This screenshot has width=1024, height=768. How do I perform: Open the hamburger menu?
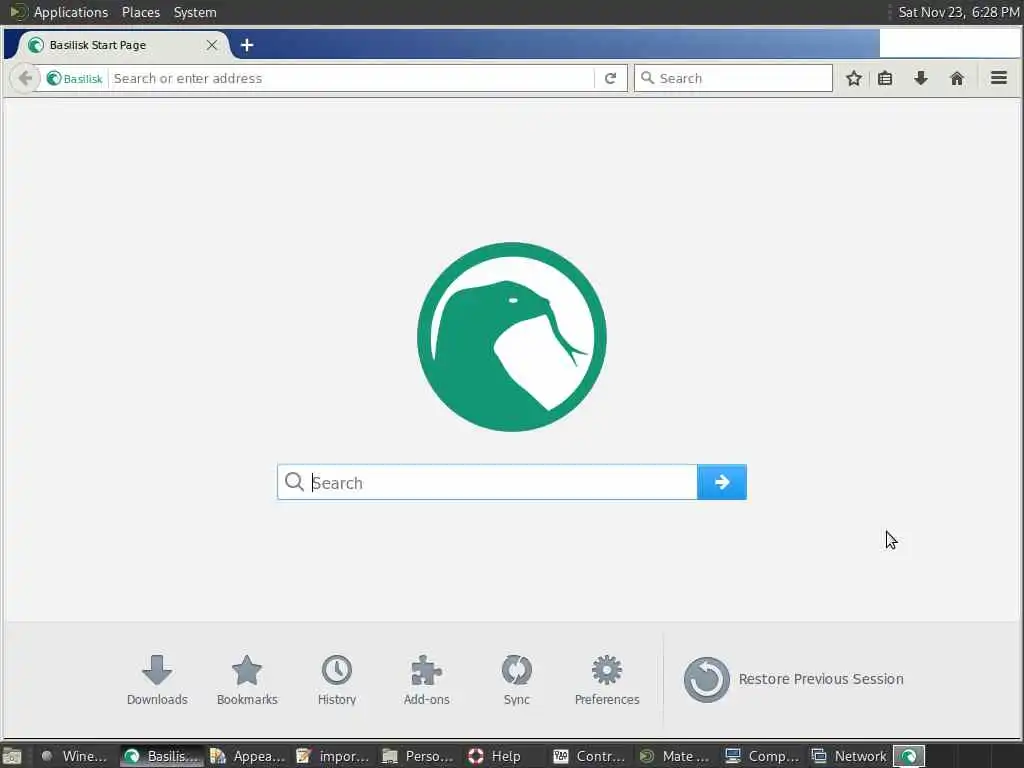click(999, 78)
